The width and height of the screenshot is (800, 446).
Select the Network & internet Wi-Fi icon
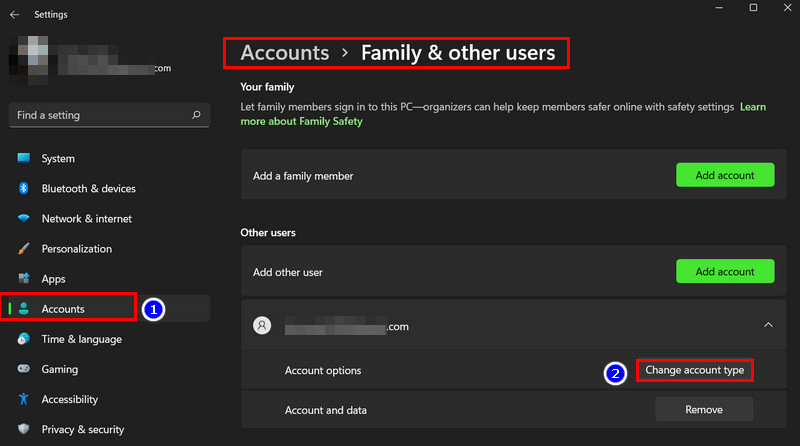click(x=23, y=219)
